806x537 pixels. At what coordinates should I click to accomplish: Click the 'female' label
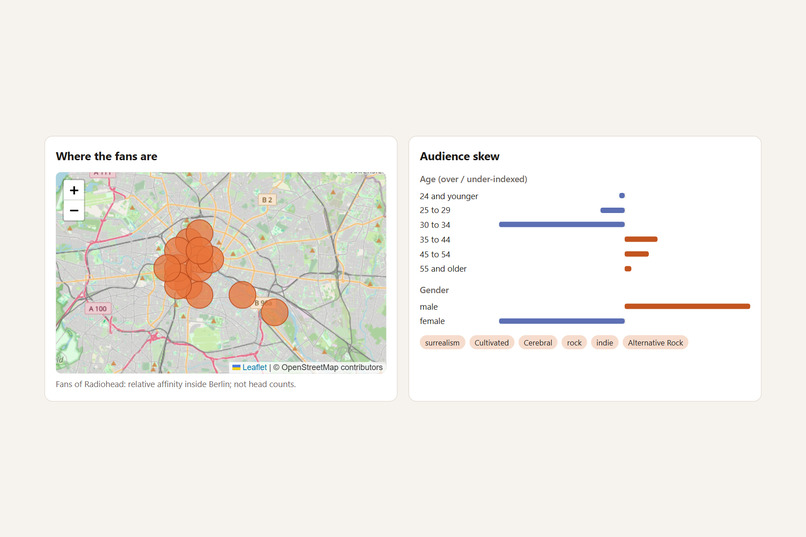(x=432, y=321)
